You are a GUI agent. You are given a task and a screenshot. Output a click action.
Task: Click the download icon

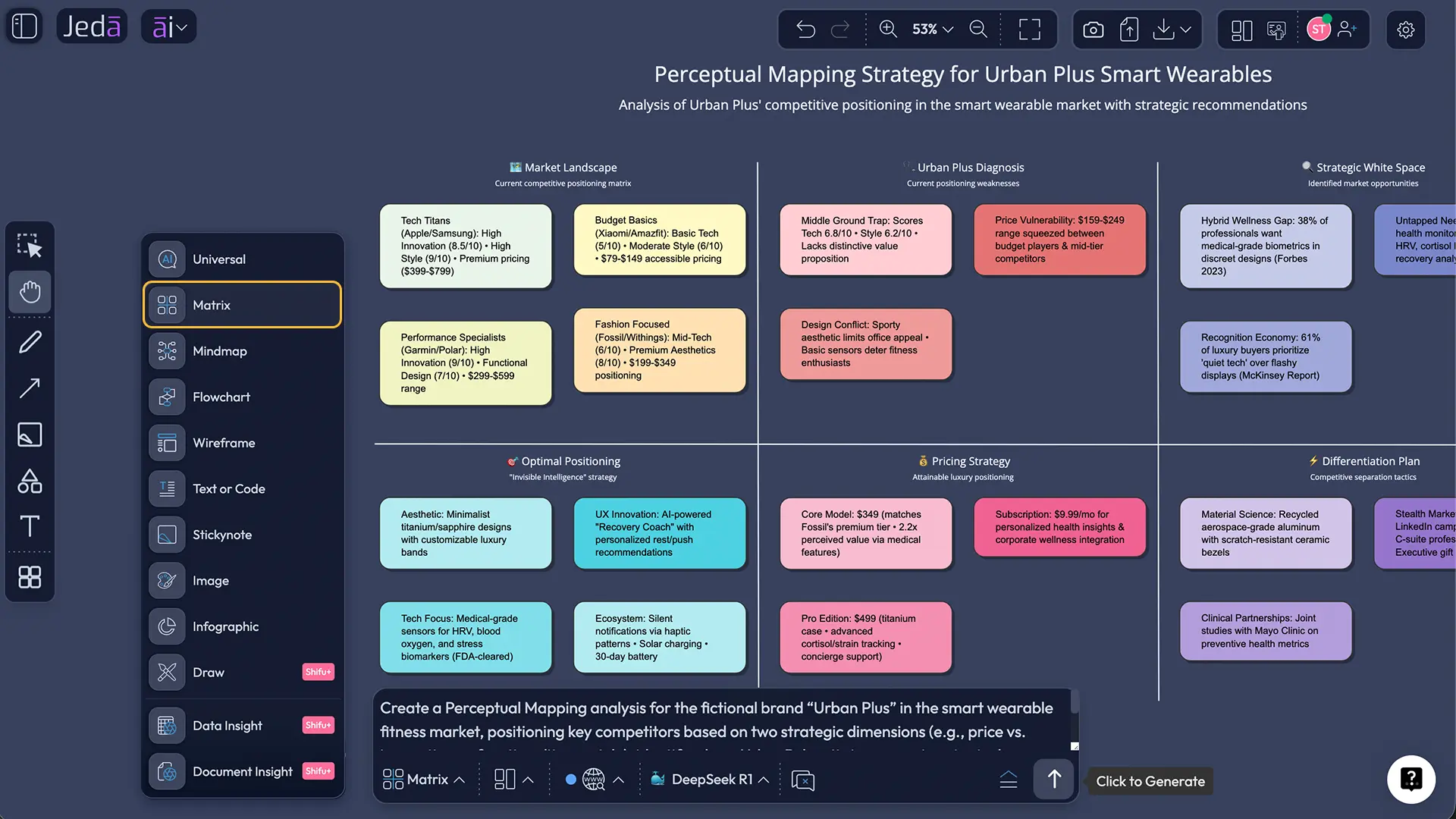pos(1163,30)
